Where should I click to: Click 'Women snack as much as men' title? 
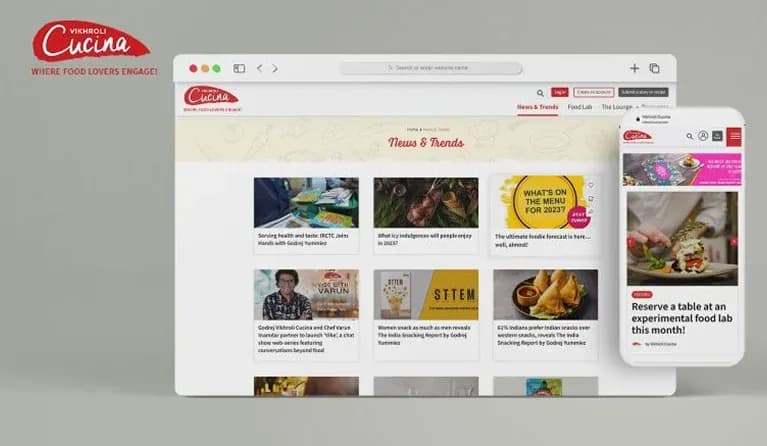424,335
